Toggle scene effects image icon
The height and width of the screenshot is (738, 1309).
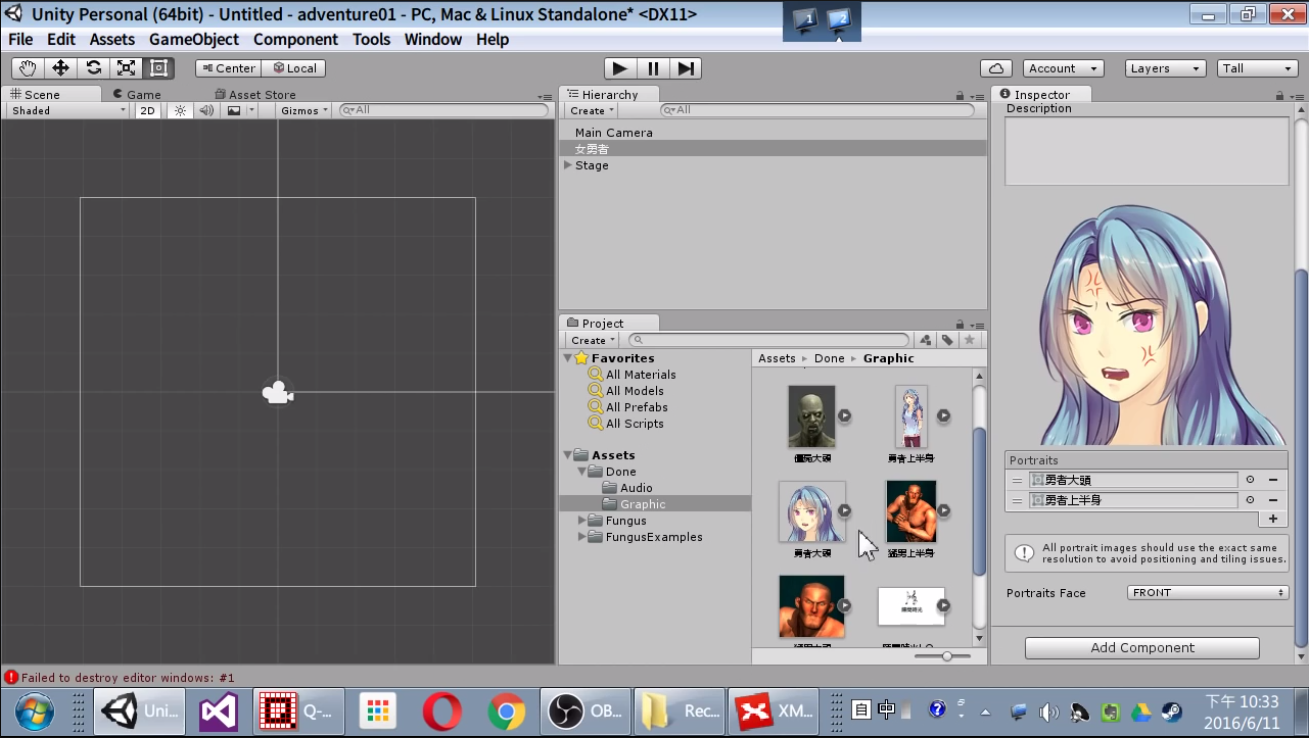(x=234, y=110)
